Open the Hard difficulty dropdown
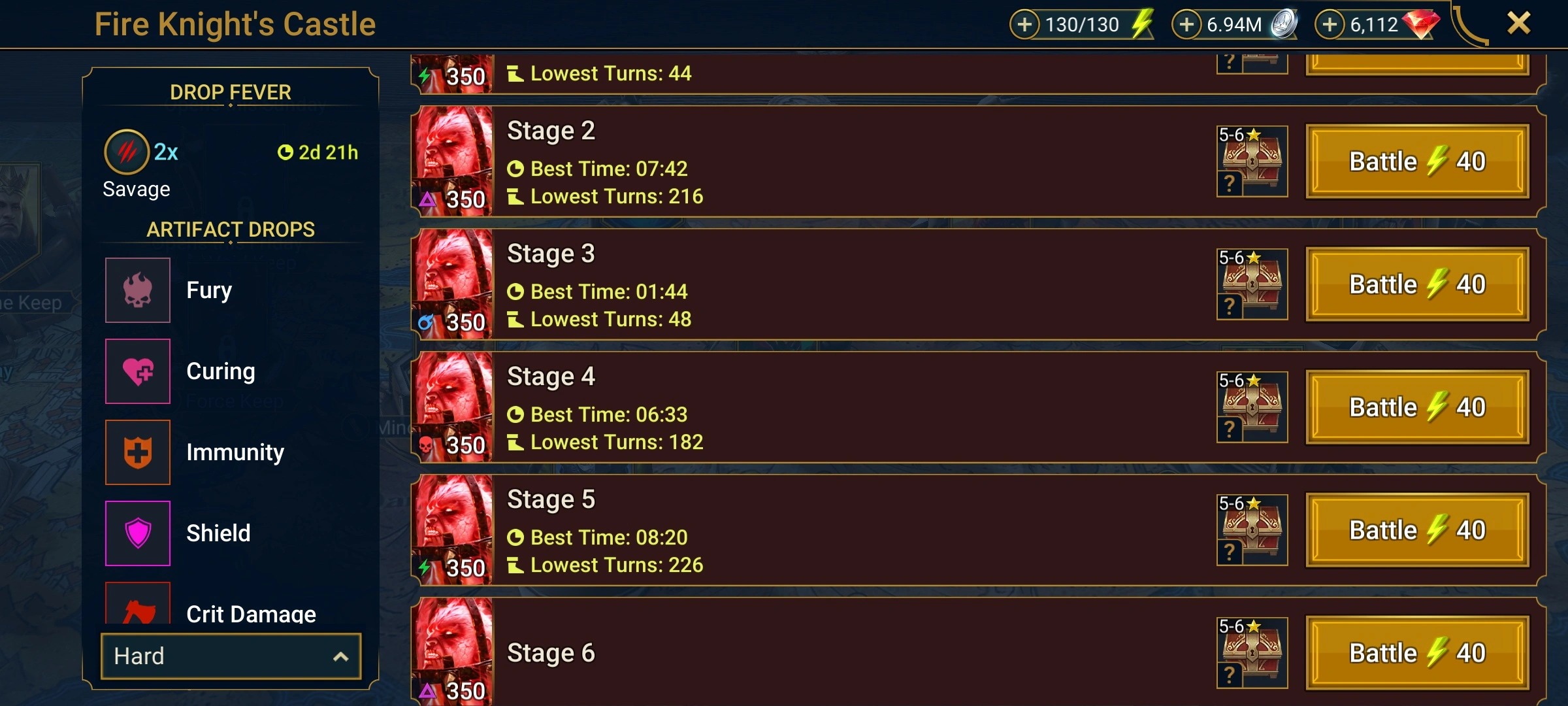 coord(231,656)
